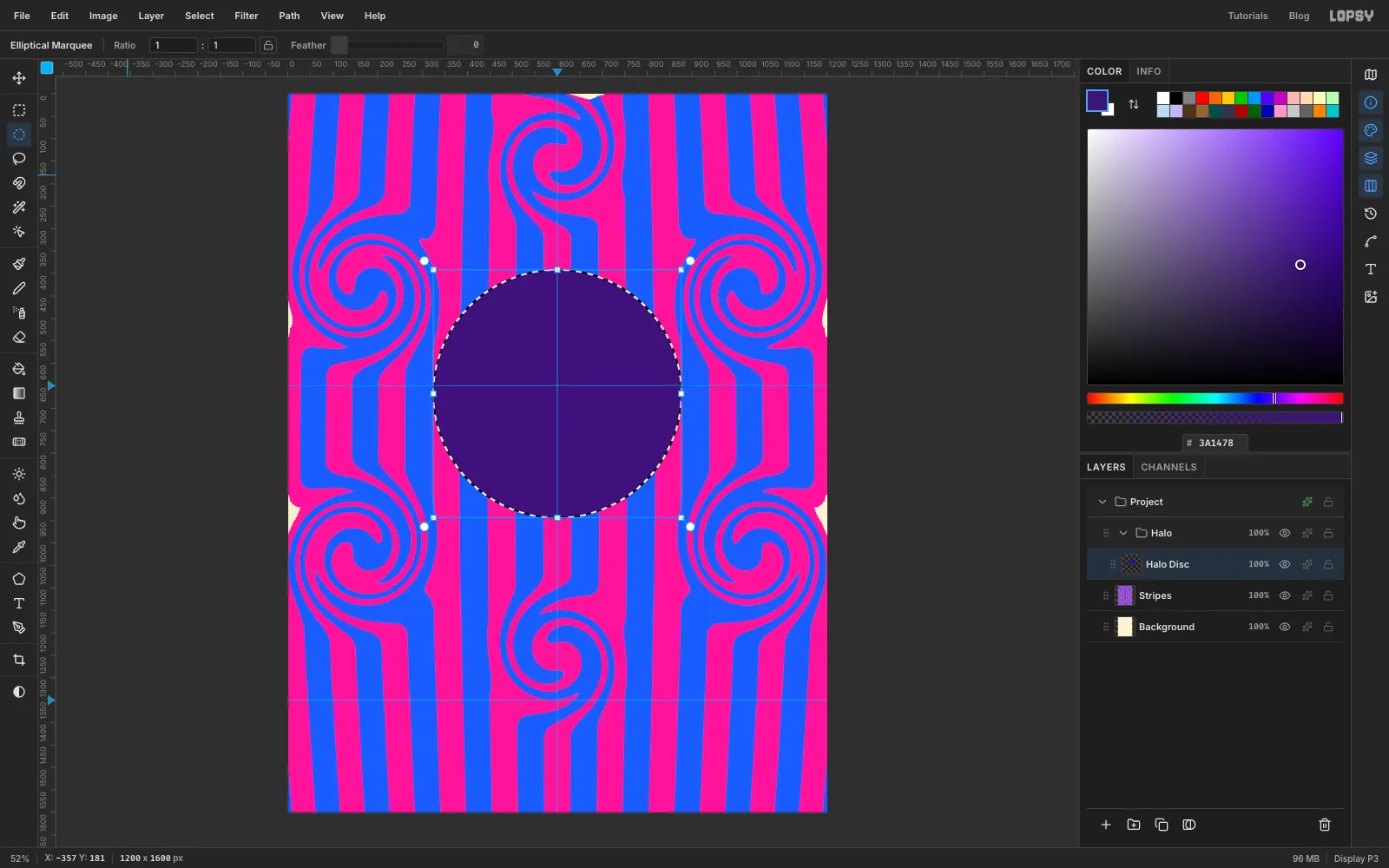Screen dimensions: 1389x868
Task: Click the first Ratio input field
Action: [174, 45]
